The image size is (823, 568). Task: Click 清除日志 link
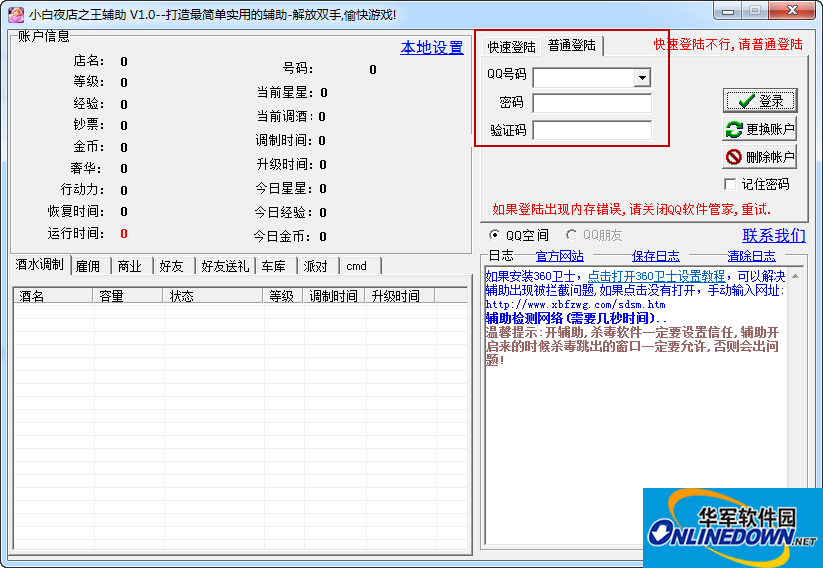[751, 256]
